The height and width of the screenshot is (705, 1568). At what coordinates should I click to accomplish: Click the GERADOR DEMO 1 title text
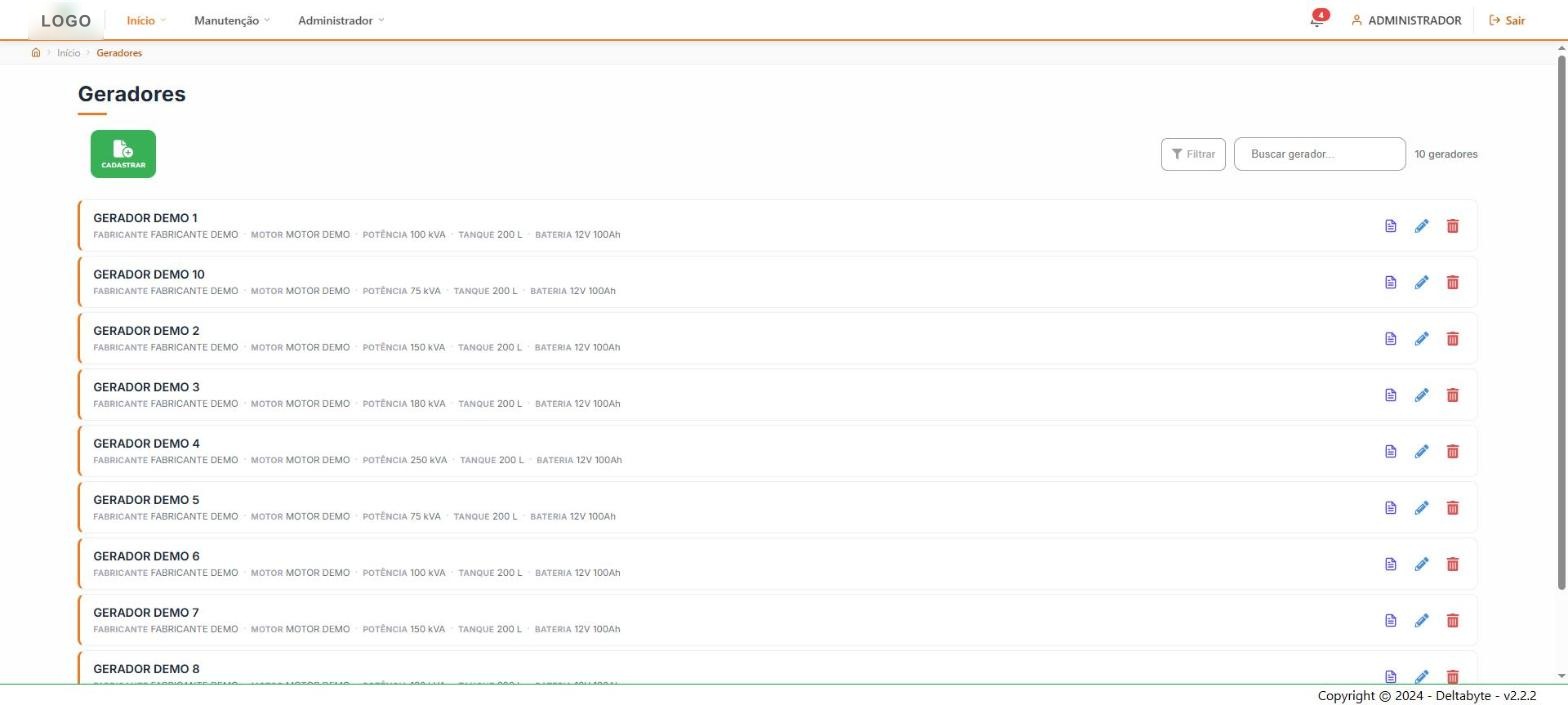point(145,218)
